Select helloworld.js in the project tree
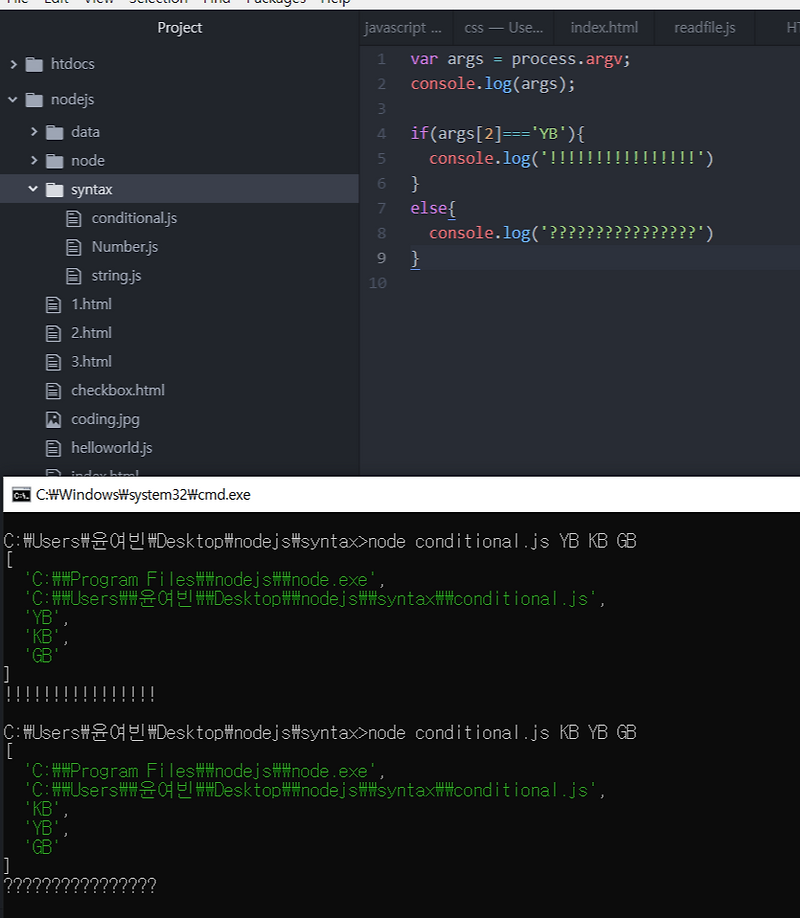 113,448
